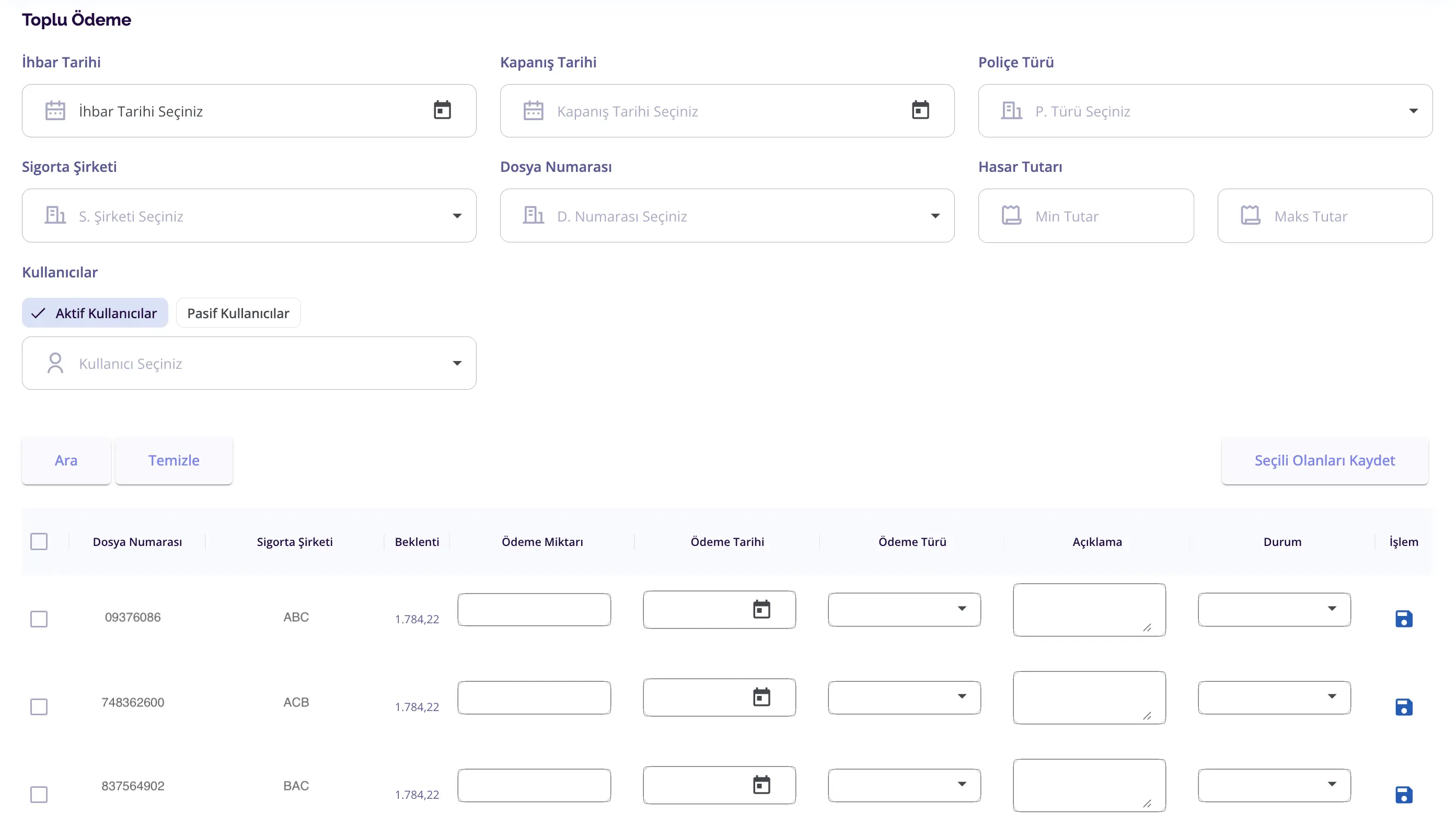The height and width of the screenshot is (838, 1456).
Task: Check the checkbox for row 748362600
Action: pyautogui.click(x=39, y=707)
